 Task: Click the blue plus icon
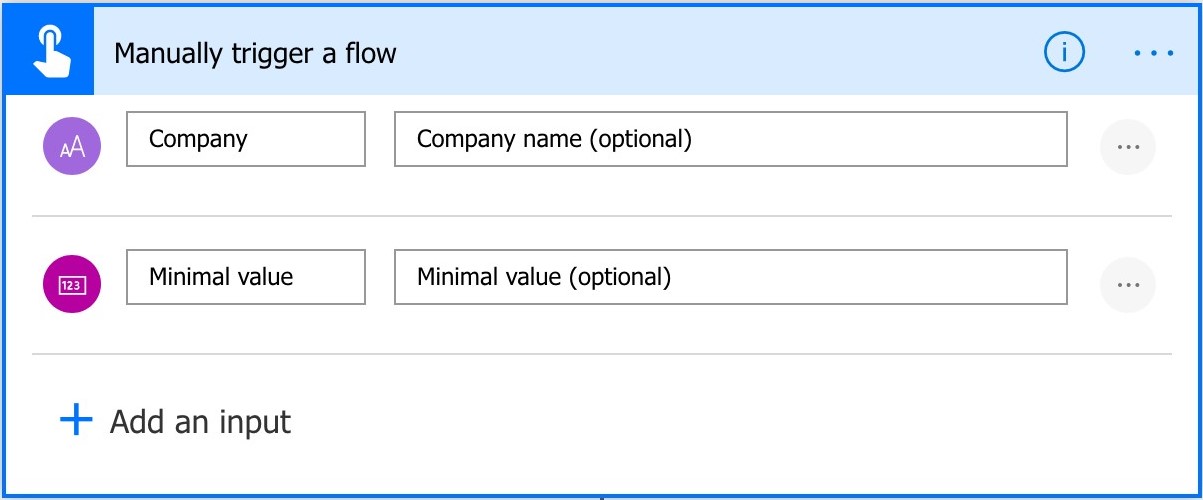(76, 421)
